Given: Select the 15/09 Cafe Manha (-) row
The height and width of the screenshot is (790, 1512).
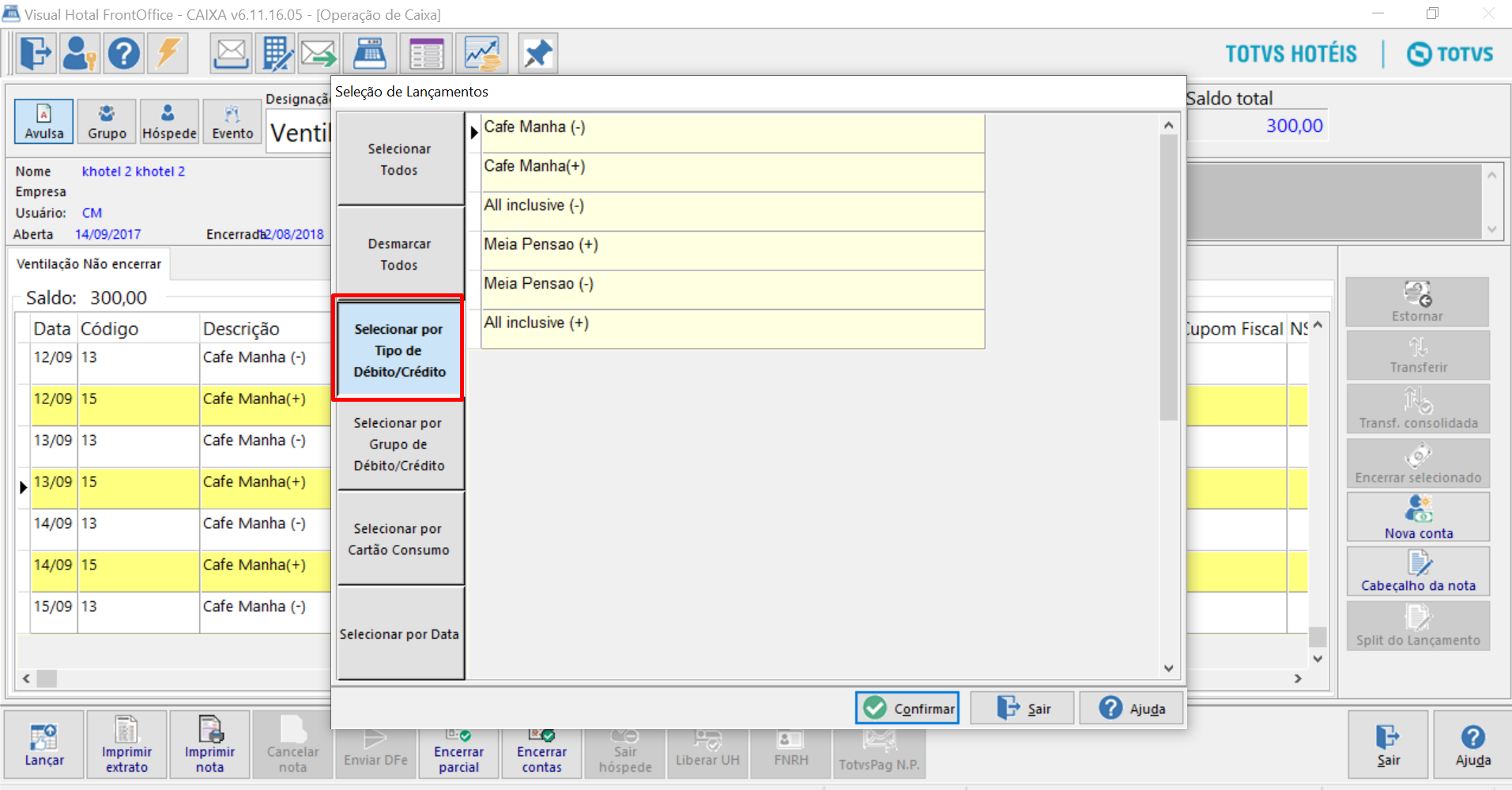Looking at the screenshot, I should pyautogui.click(x=181, y=612).
